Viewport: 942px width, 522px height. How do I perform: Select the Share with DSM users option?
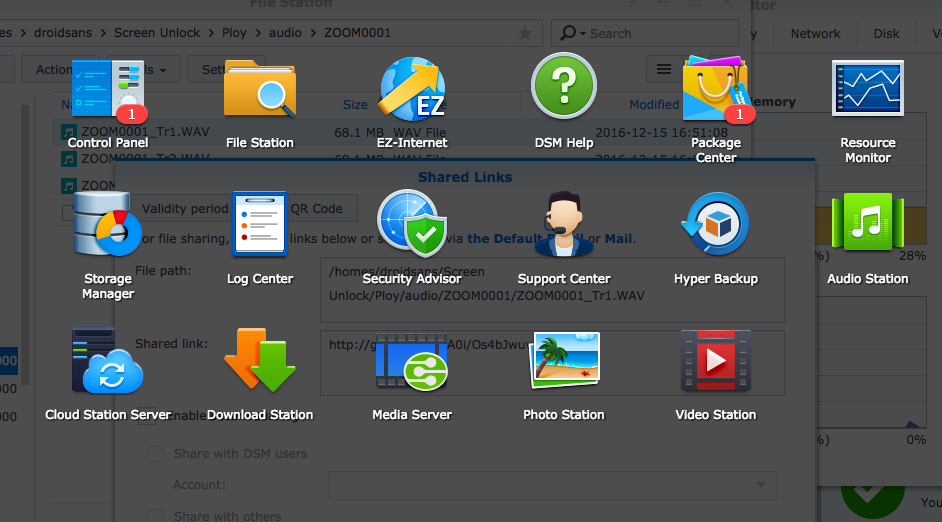156,454
